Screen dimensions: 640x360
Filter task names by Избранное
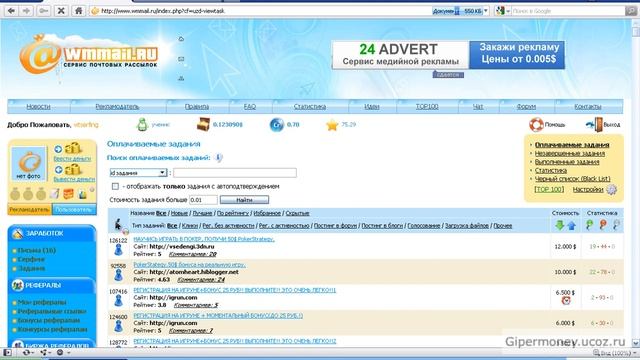point(267,213)
